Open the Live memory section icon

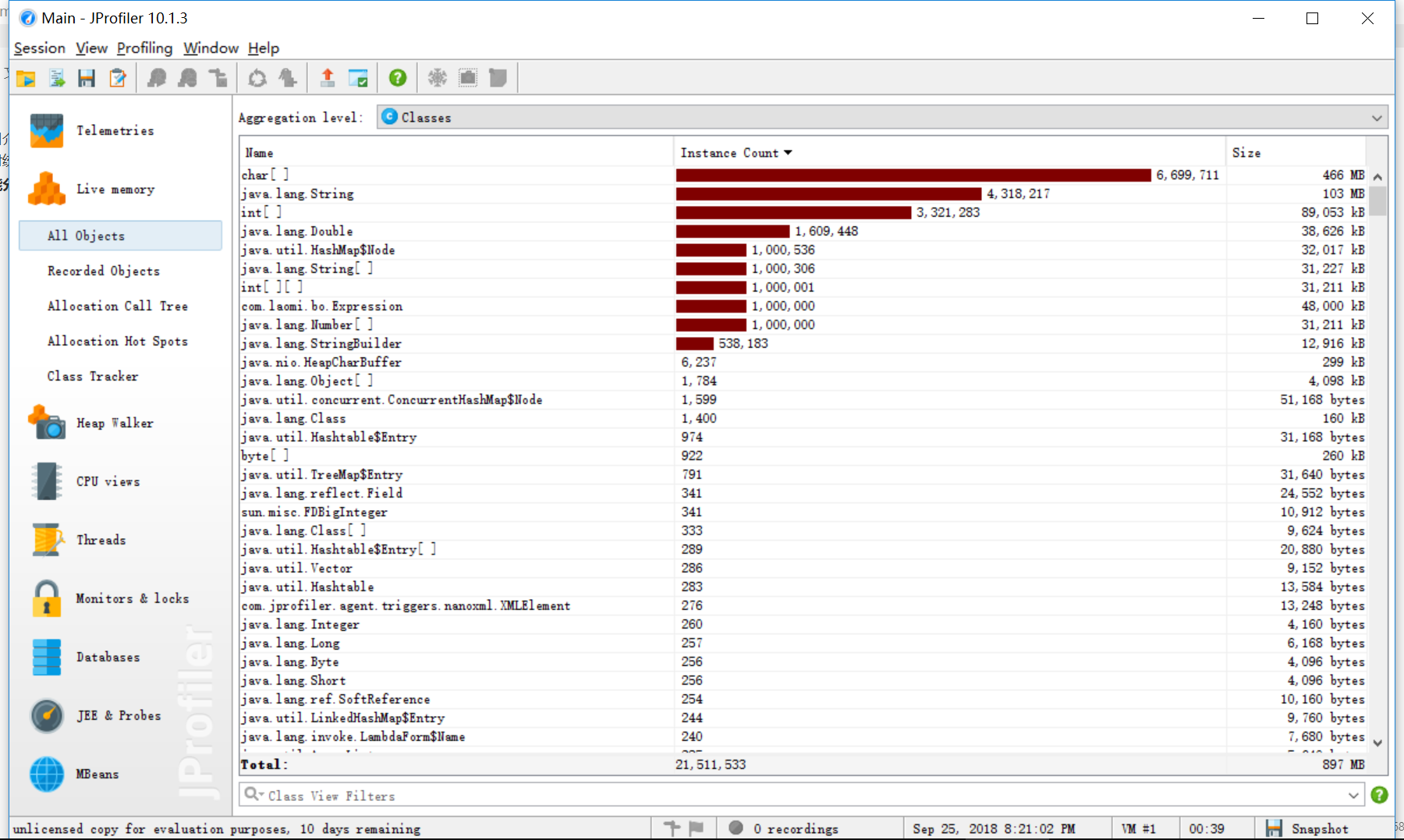pyautogui.click(x=47, y=189)
